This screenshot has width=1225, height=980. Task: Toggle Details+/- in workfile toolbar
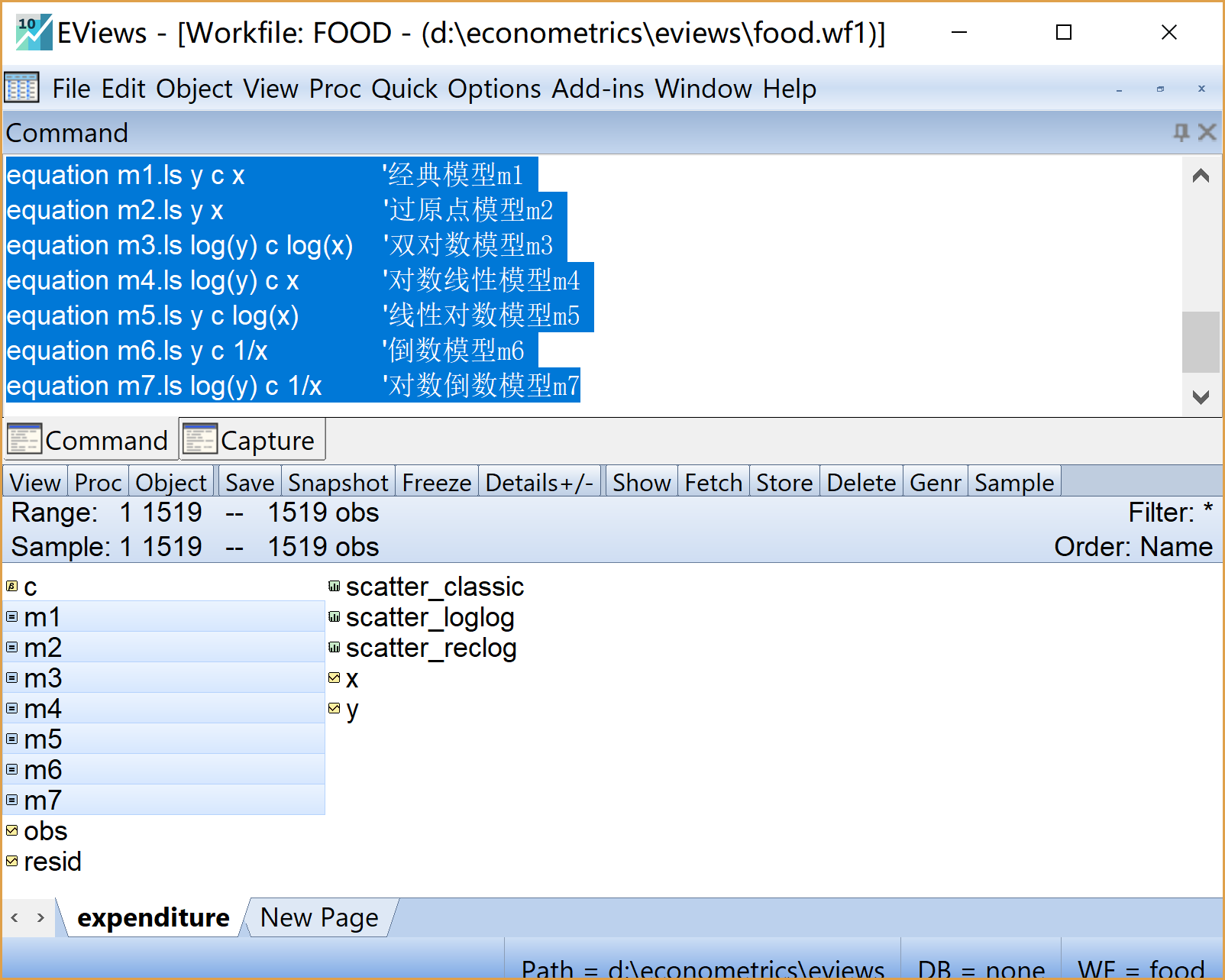point(539,483)
